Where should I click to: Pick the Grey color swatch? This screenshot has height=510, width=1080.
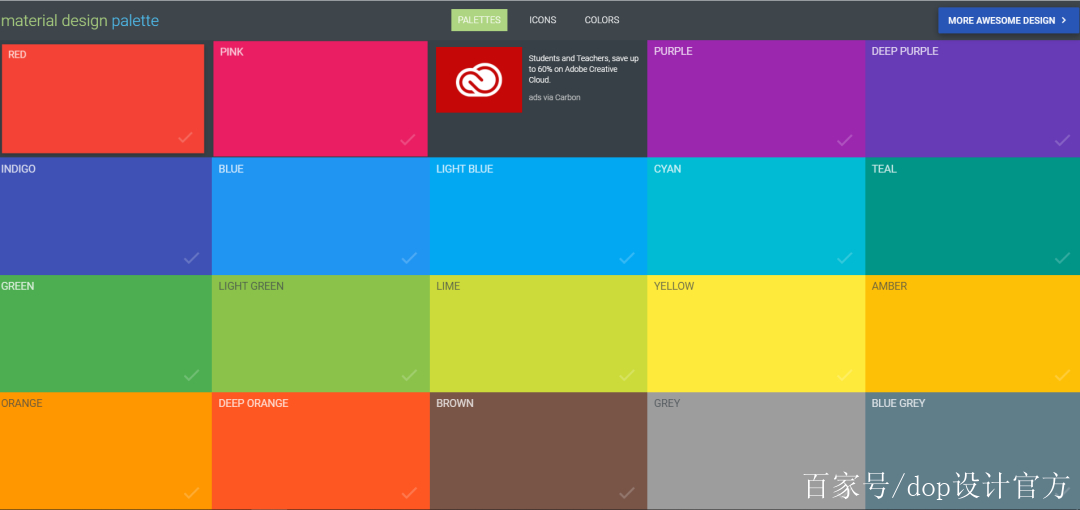point(756,451)
